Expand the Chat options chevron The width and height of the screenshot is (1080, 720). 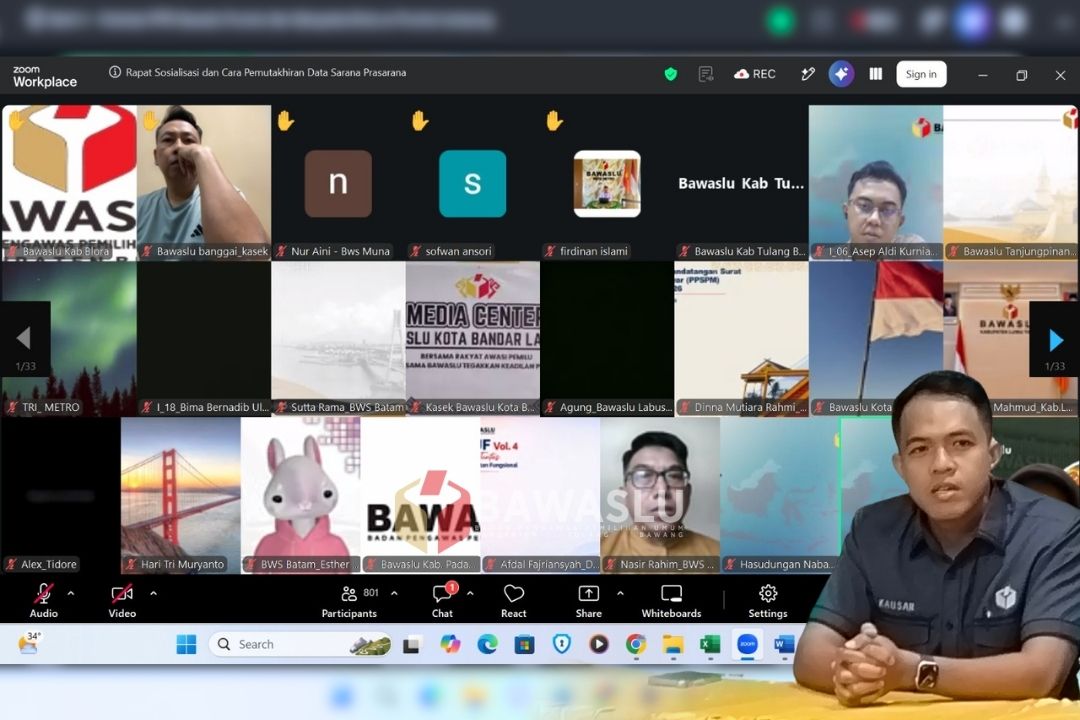click(470, 593)
